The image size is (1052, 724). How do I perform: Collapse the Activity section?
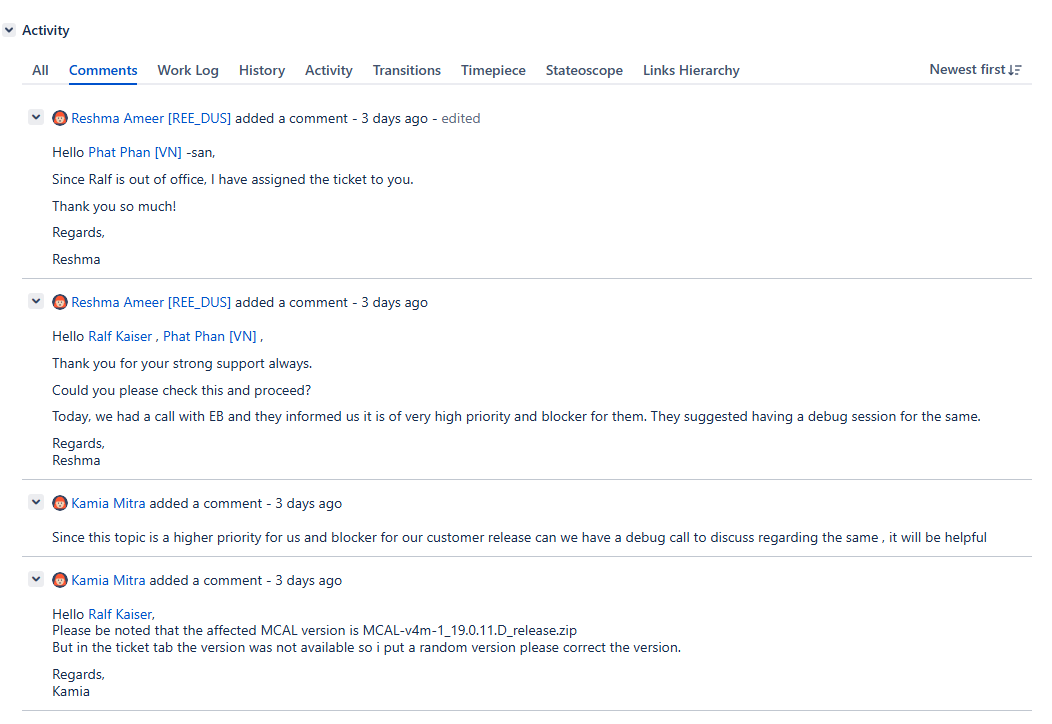(10, 30)
